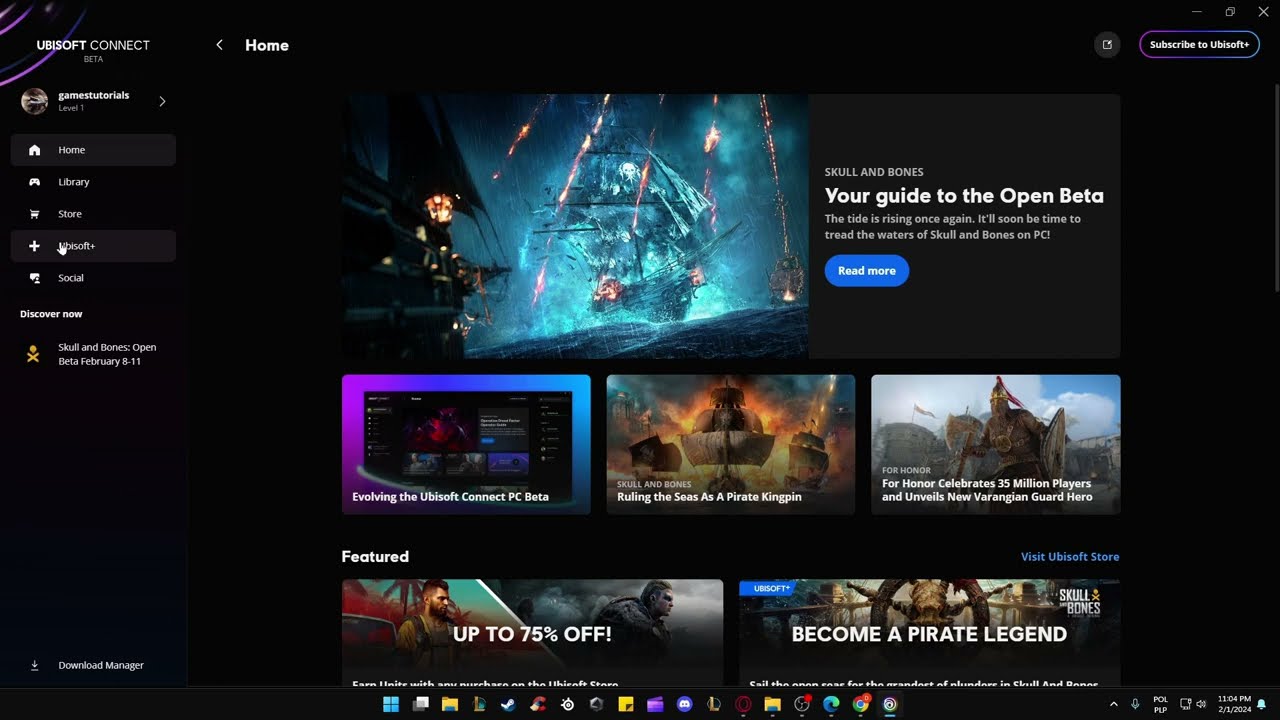Open the Store section in sidebar
1280x720 pixels.
[93, 214]
